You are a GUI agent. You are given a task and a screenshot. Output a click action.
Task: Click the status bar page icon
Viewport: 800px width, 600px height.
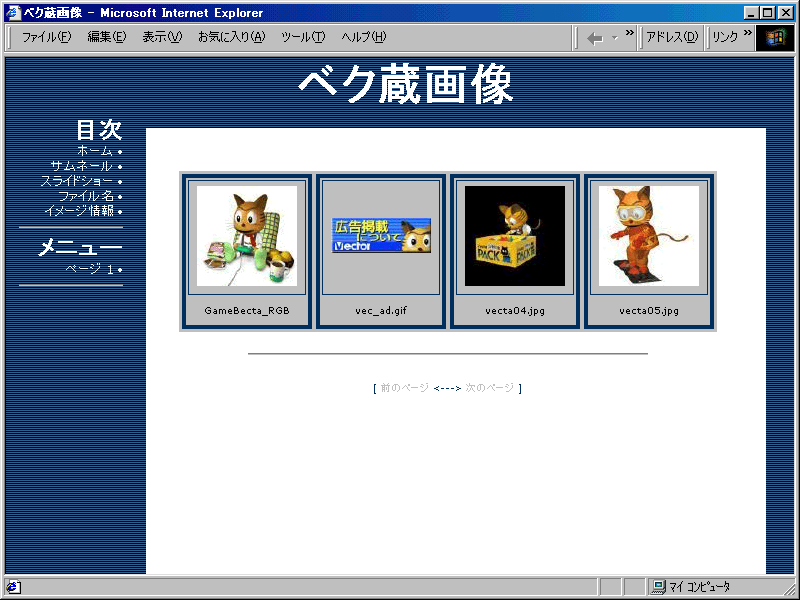[x=13, y=587]
